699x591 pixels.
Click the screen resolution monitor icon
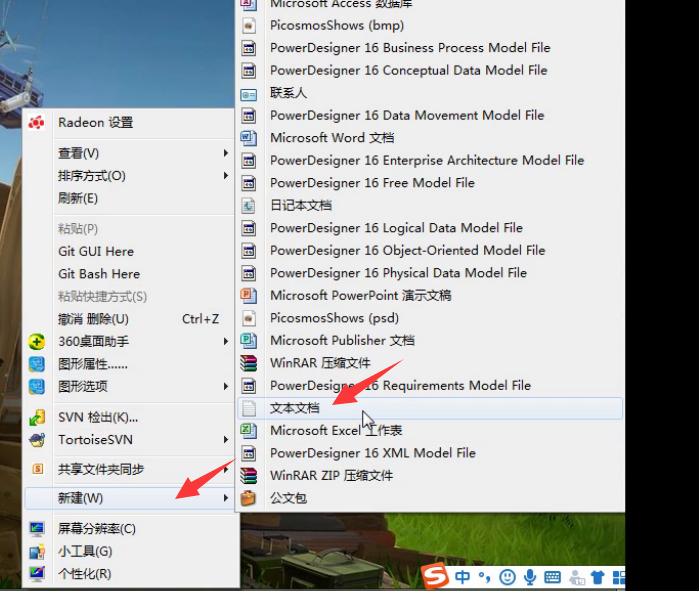pos(37,529)
